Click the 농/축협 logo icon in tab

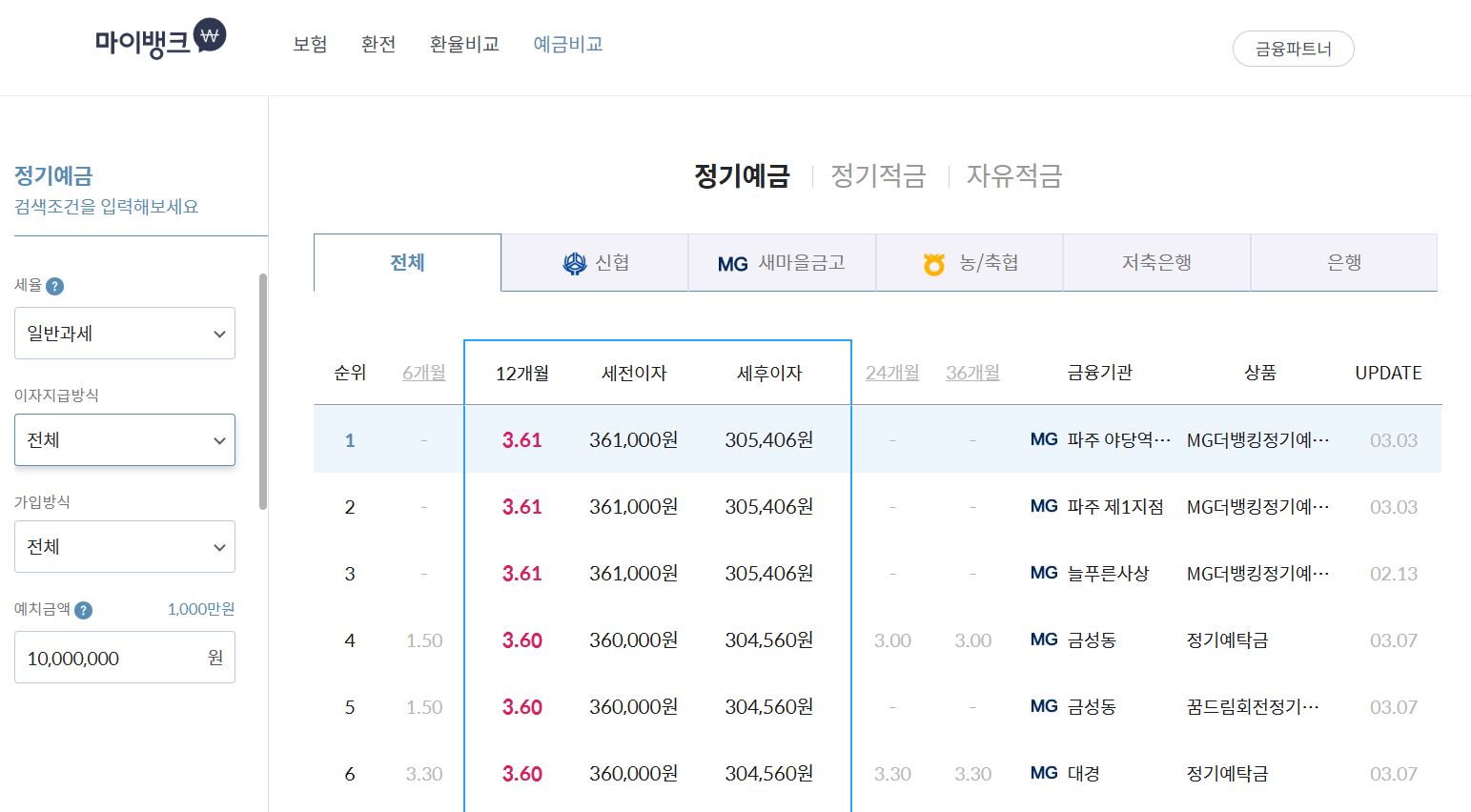(934, 264)
